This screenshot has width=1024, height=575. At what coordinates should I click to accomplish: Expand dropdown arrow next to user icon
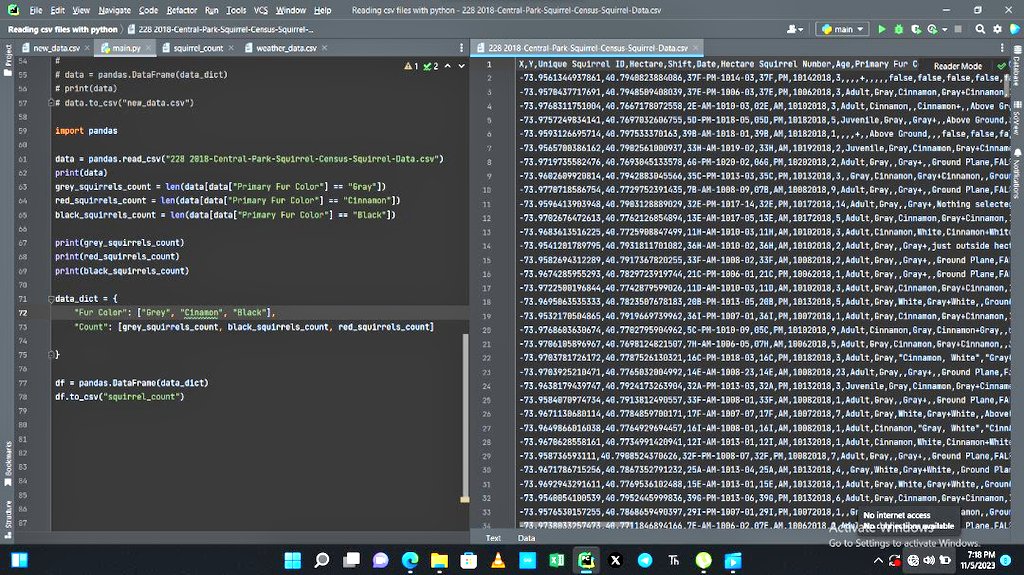tap(800, 29)
